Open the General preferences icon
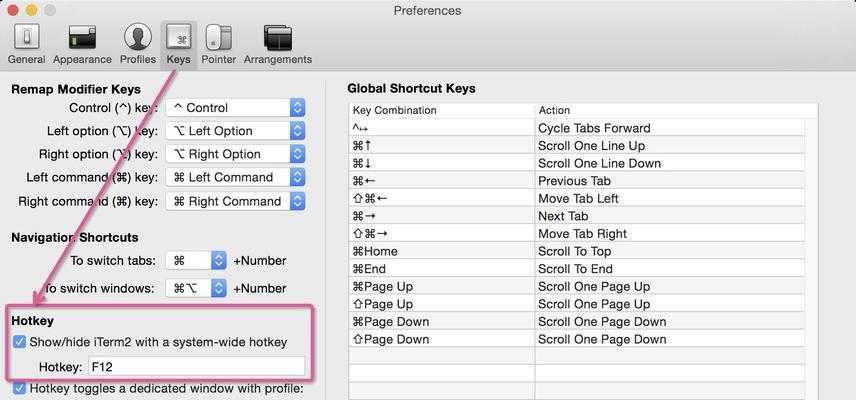Image resolution: width=856 pixels, height=400 pixels. 26,45
